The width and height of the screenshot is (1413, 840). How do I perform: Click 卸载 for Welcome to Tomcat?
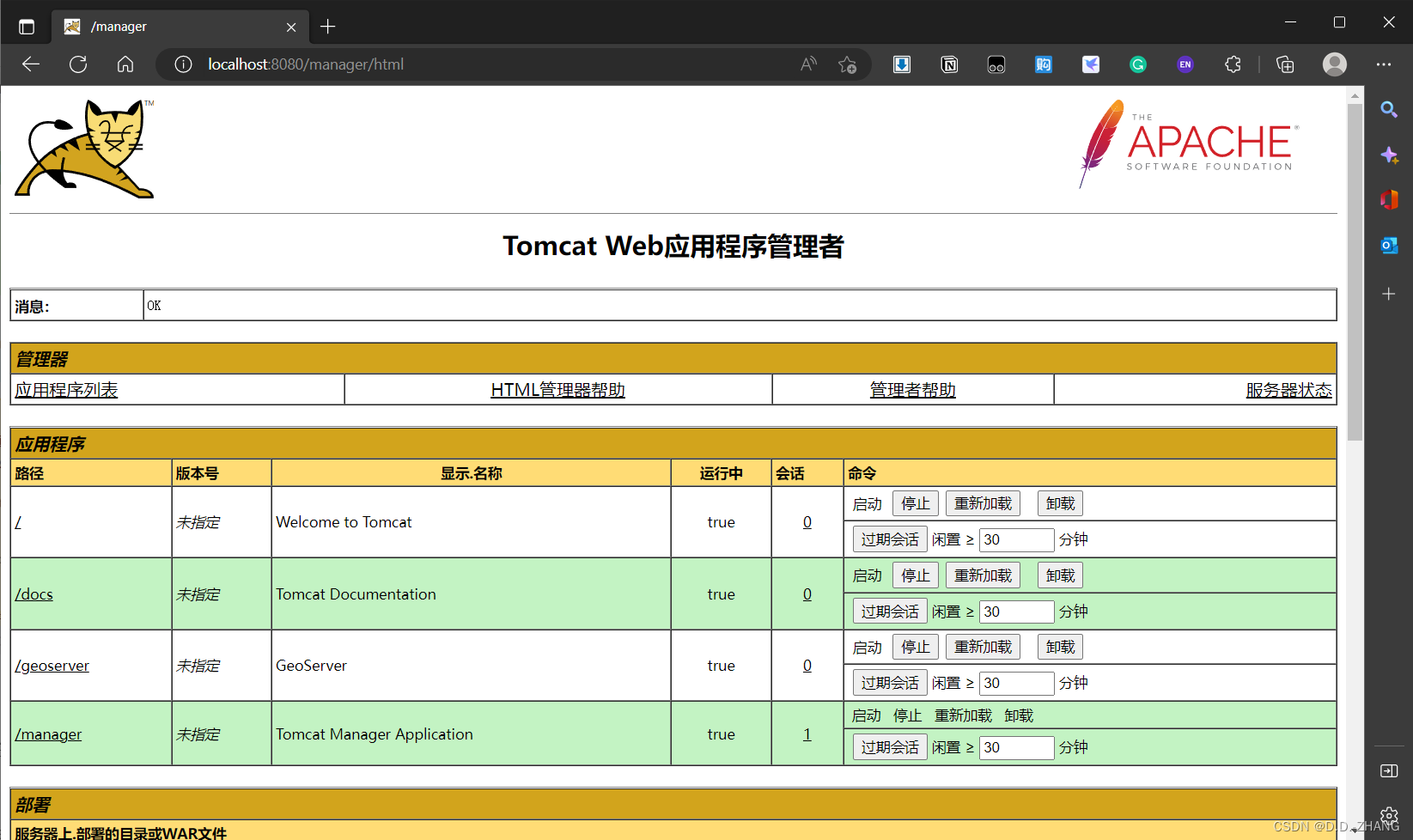pos(1061,503)
